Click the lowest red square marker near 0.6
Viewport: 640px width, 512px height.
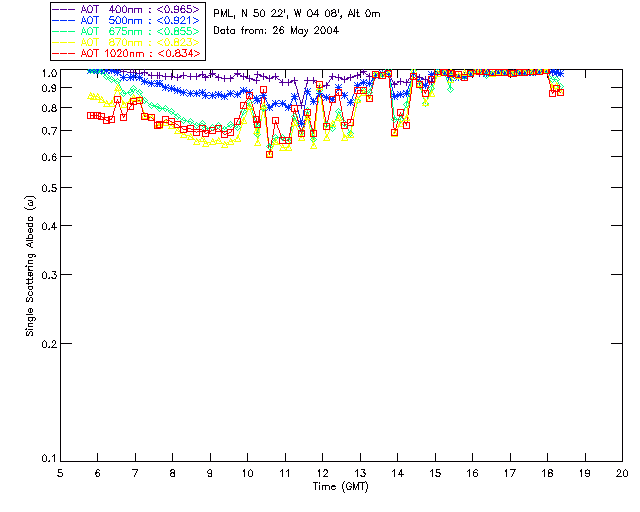tap(269, 154)
